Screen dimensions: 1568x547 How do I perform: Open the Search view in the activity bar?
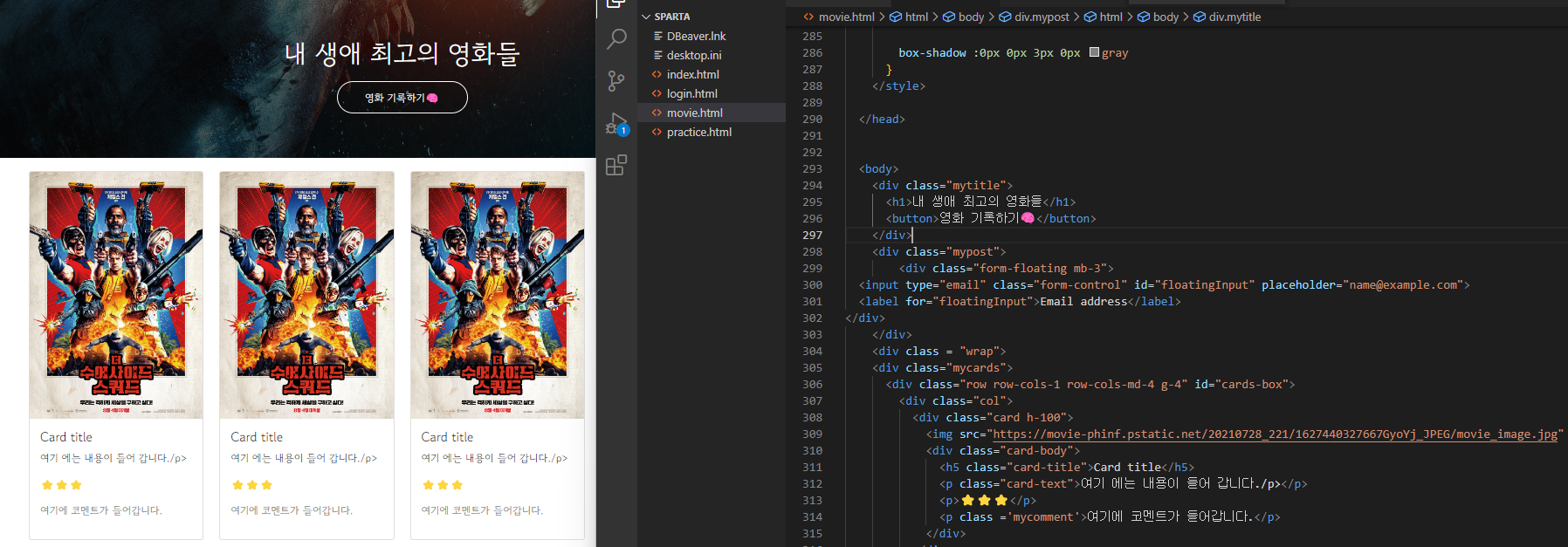[616, 38]
